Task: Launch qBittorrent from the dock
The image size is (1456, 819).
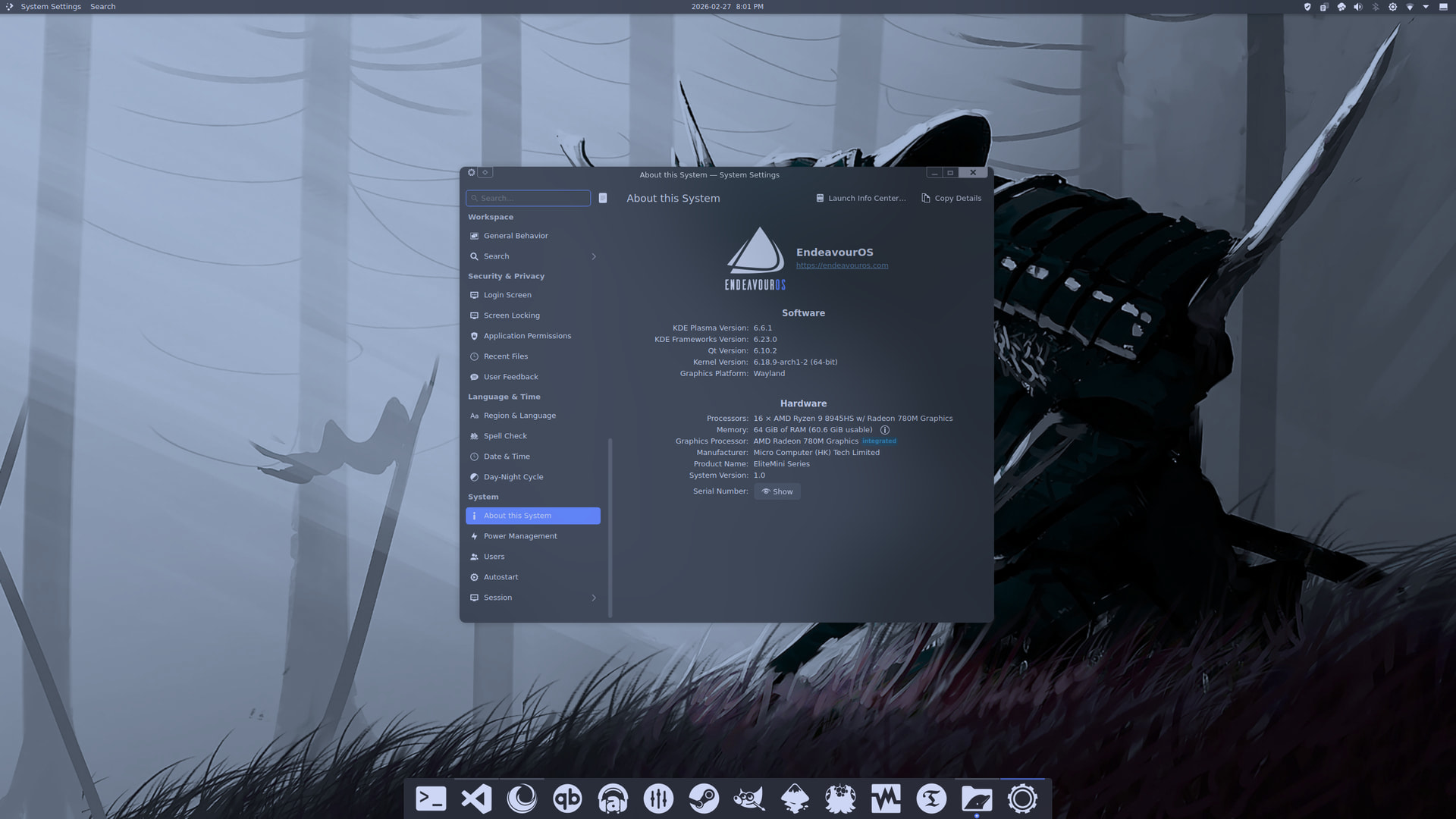Action: point(567,799)
